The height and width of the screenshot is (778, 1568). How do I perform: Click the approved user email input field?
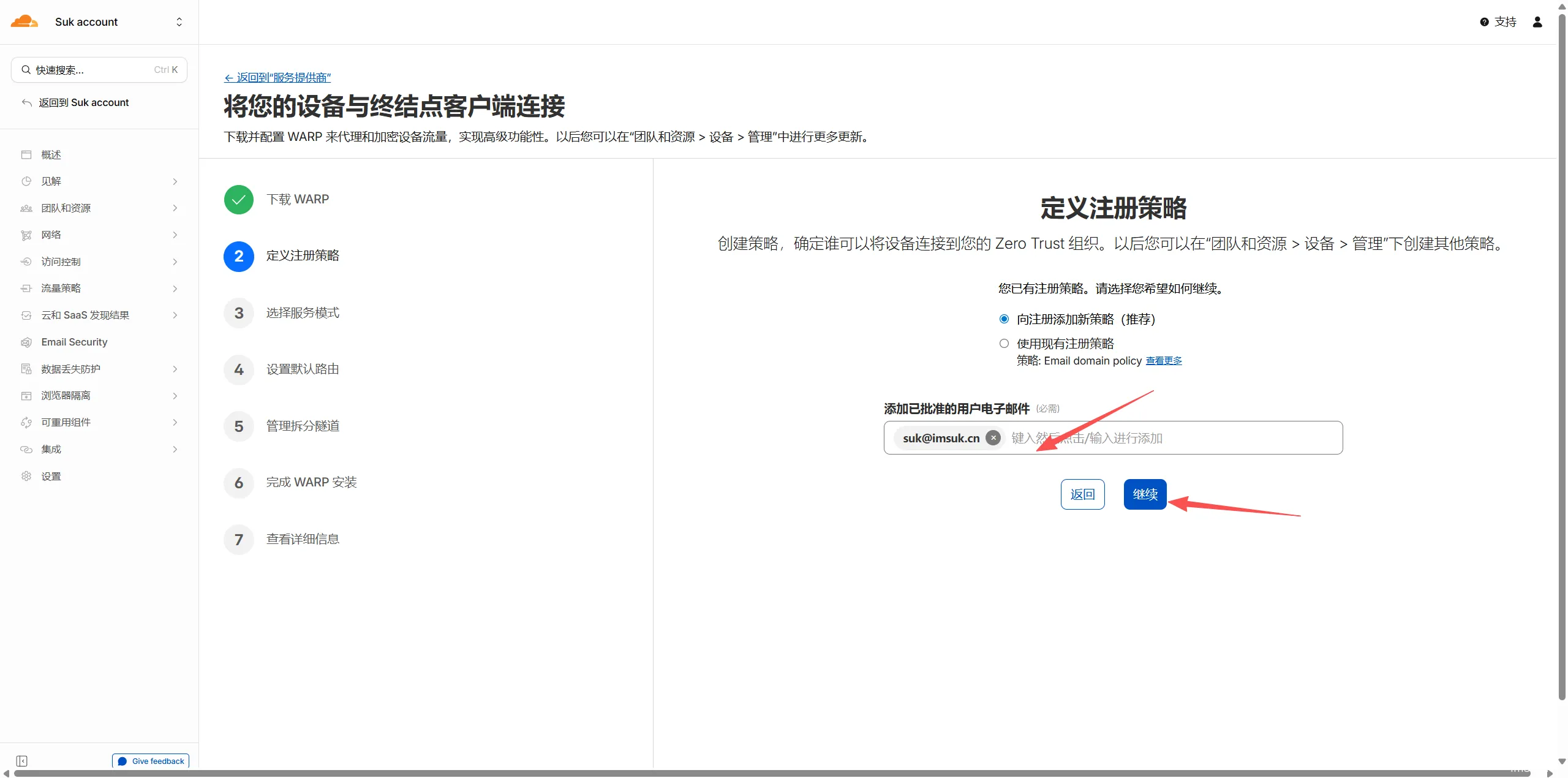point(1114,438)
